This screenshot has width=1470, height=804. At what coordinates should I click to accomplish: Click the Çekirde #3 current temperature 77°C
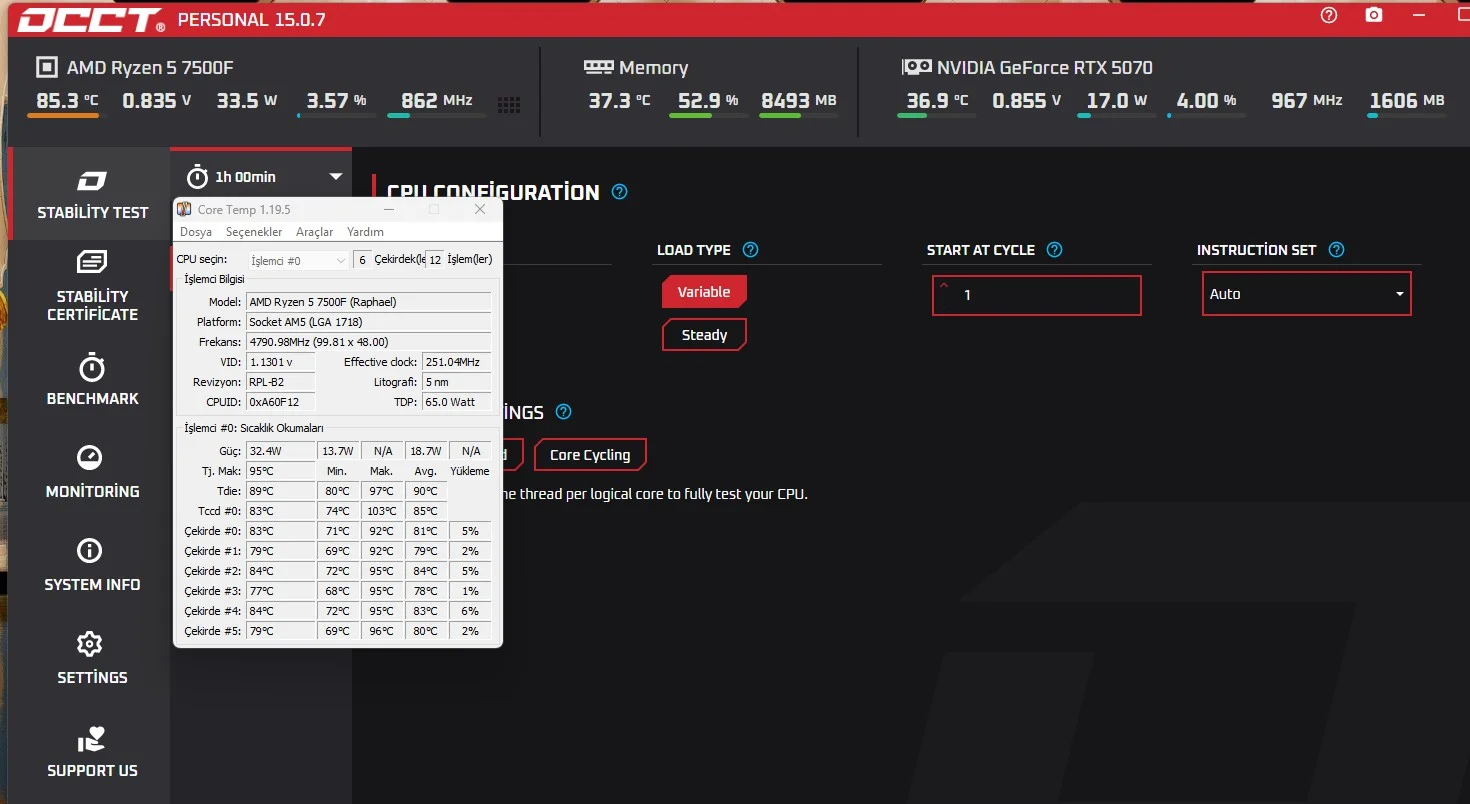click(x=281, y=591)
